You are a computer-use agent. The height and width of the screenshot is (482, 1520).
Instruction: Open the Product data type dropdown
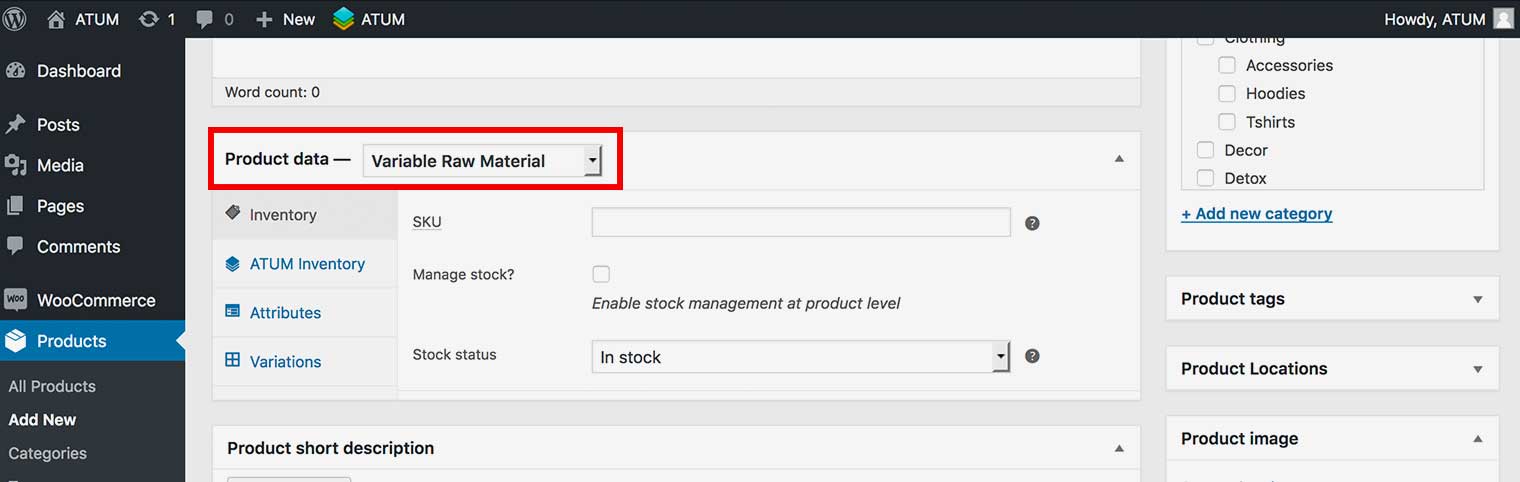point(482,161)
